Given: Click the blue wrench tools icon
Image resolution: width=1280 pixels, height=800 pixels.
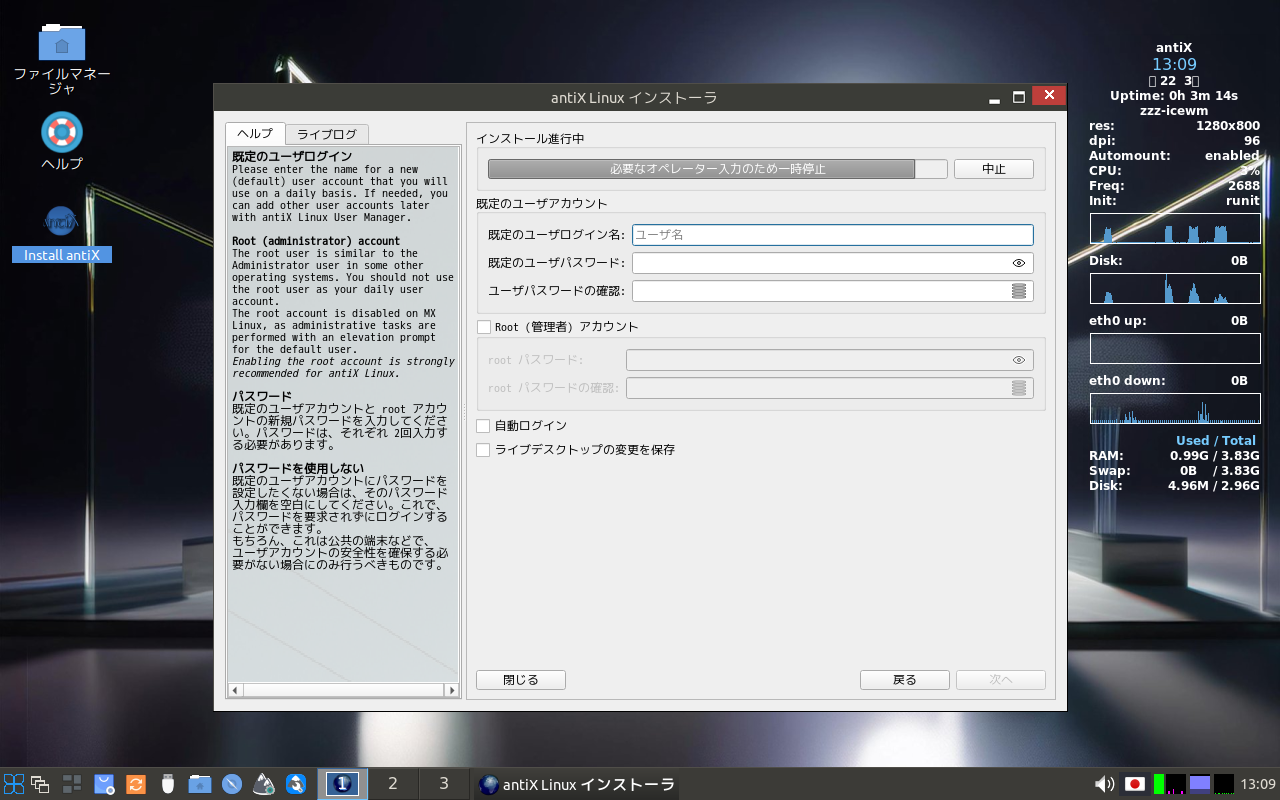Looking at the screenshot, I should pyautogui.click(x=296, y=784).
